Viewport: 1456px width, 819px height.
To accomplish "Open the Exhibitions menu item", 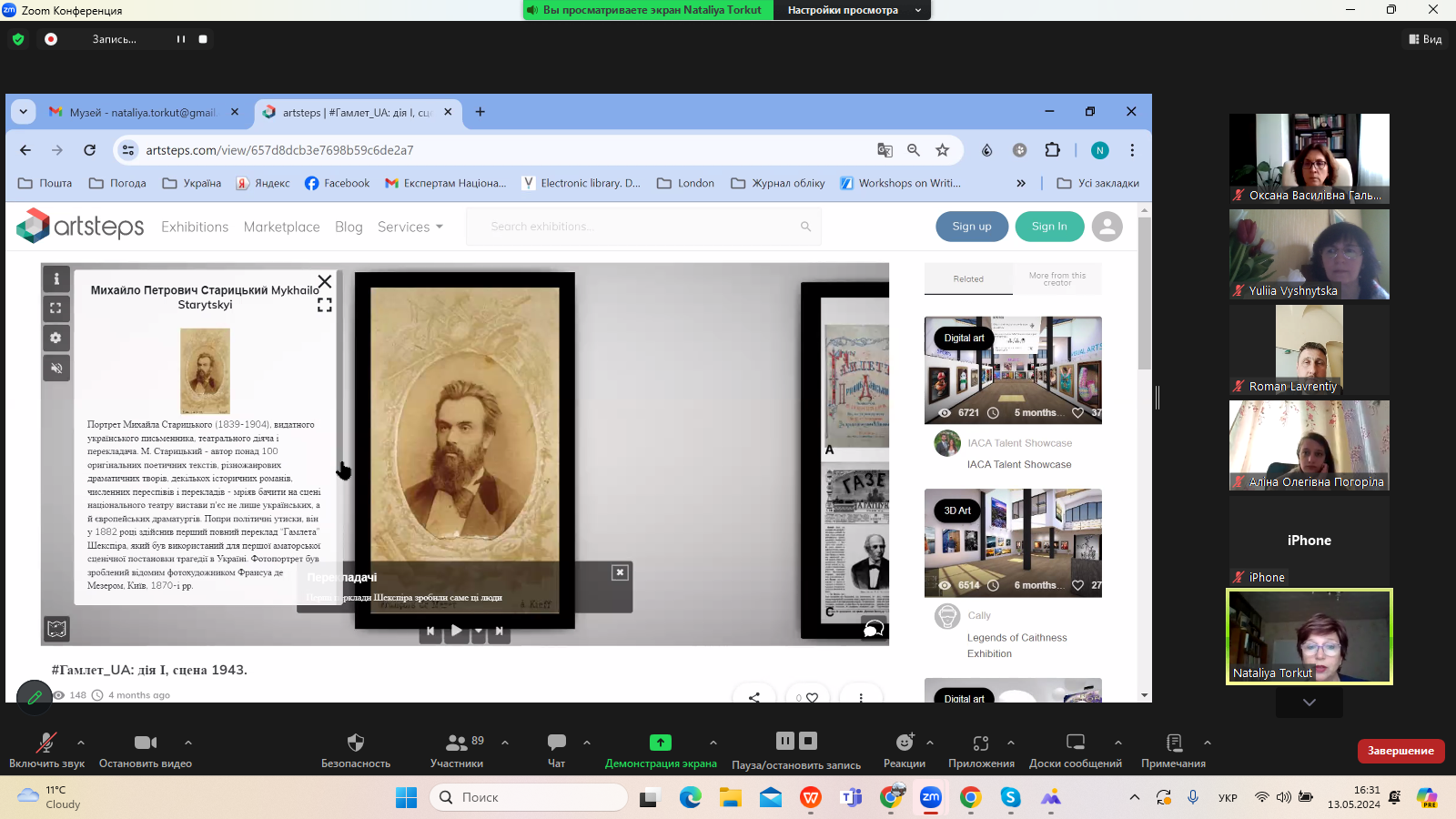I will coord(195,227).
